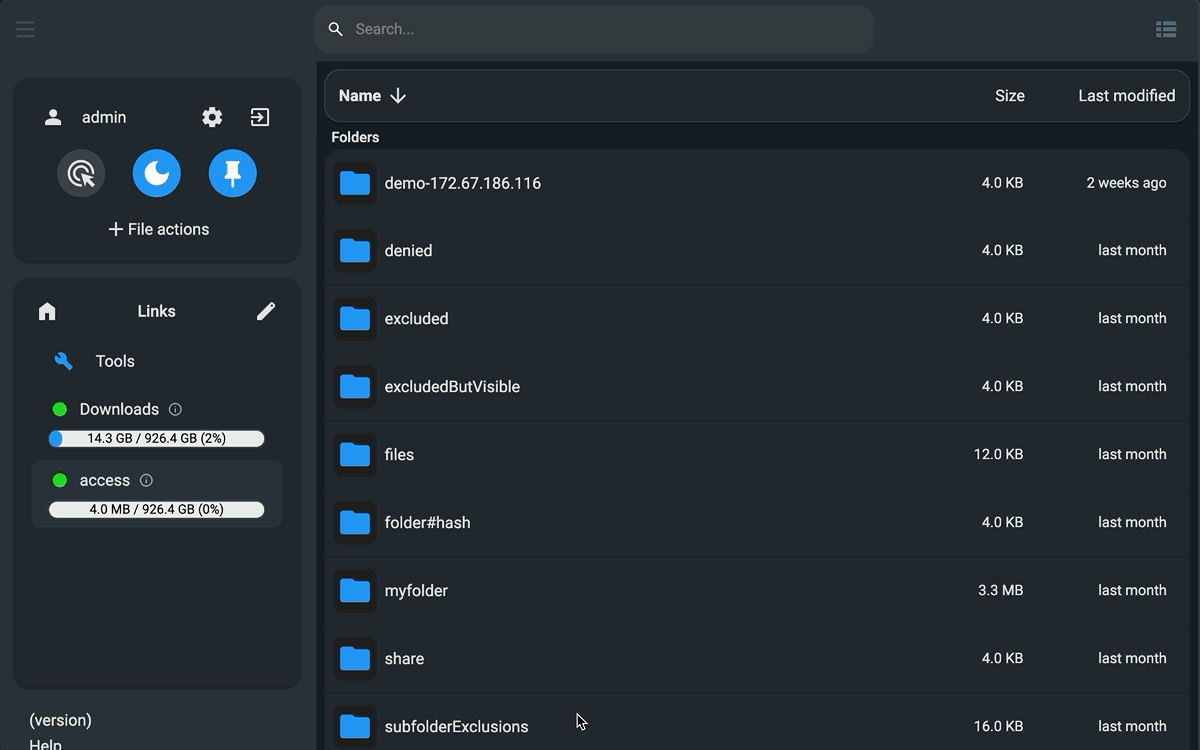The image size is (1200, 750).
Task: Click the search magnifier icon
Action: click(336, 29)
